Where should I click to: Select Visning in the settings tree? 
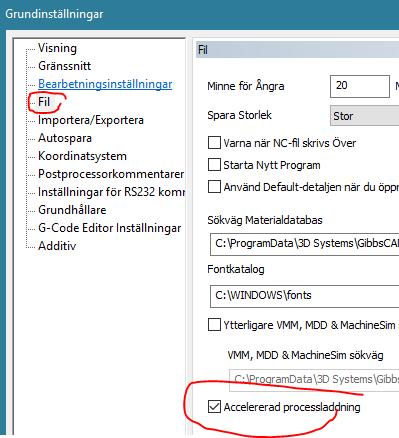[x=57, y=48]
